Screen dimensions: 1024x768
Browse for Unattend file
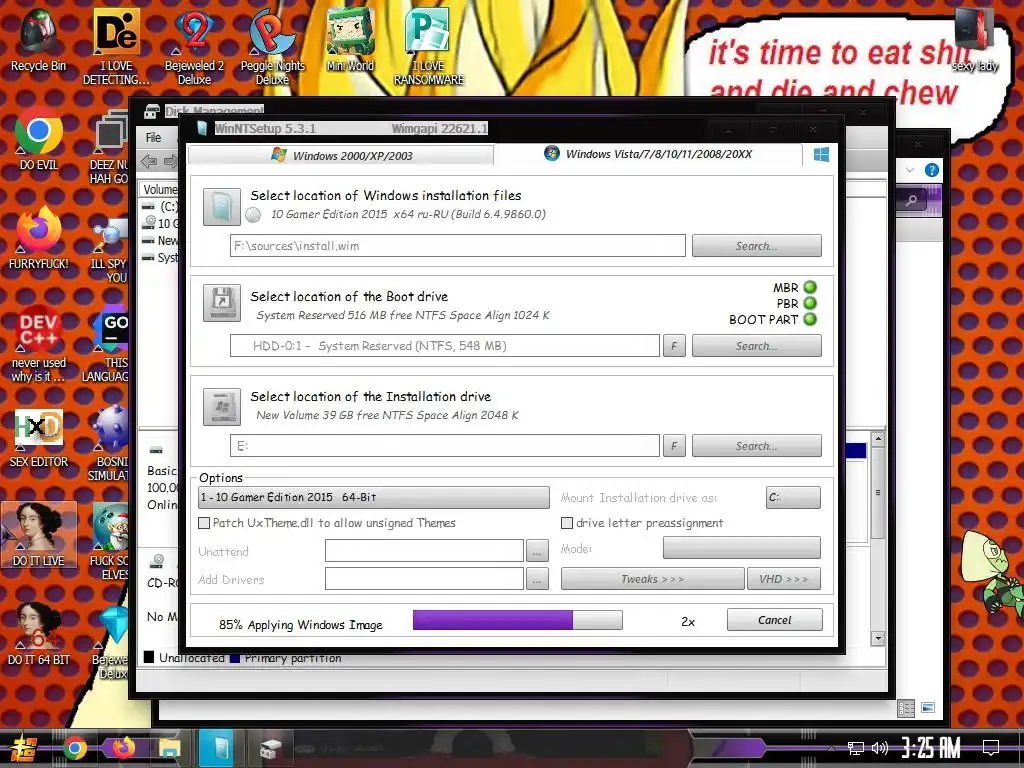[536, 551]
